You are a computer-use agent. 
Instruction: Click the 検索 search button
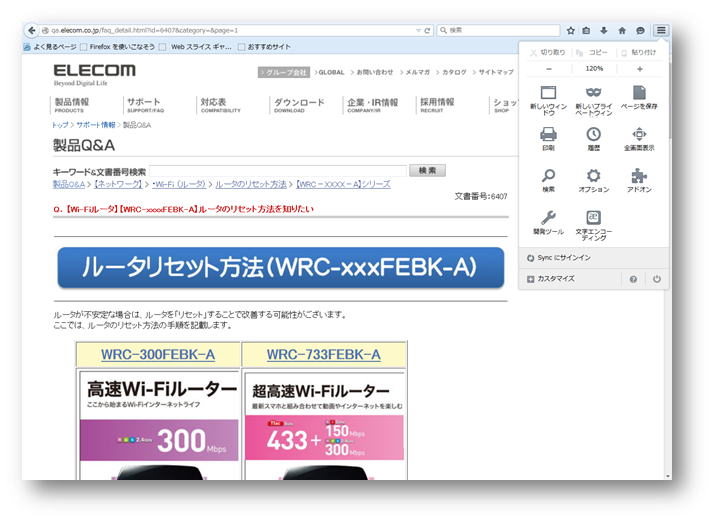point(427,170)
